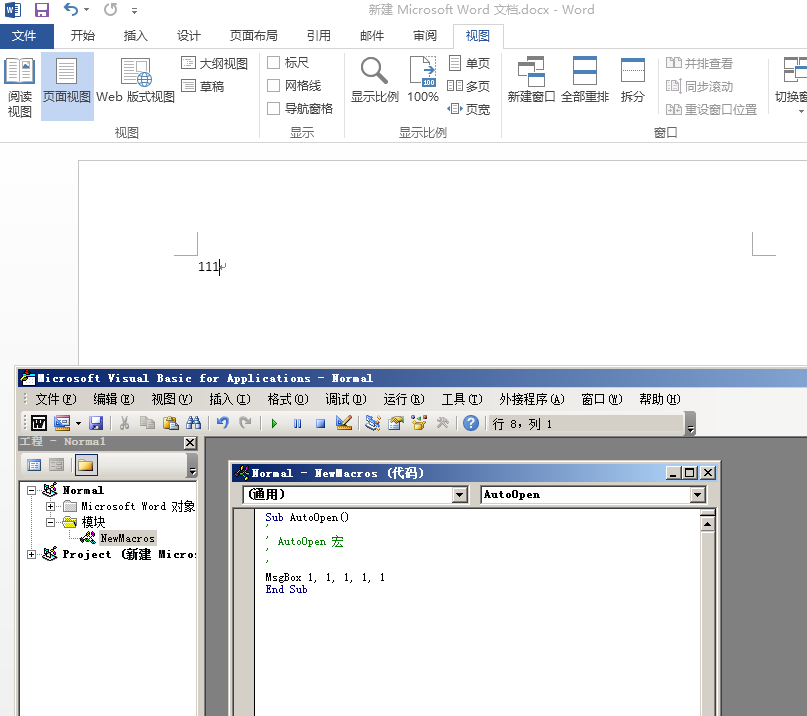Click the Copy icon in VBA toolbar
The image size is (807, 716).
(x=147, y=423)
